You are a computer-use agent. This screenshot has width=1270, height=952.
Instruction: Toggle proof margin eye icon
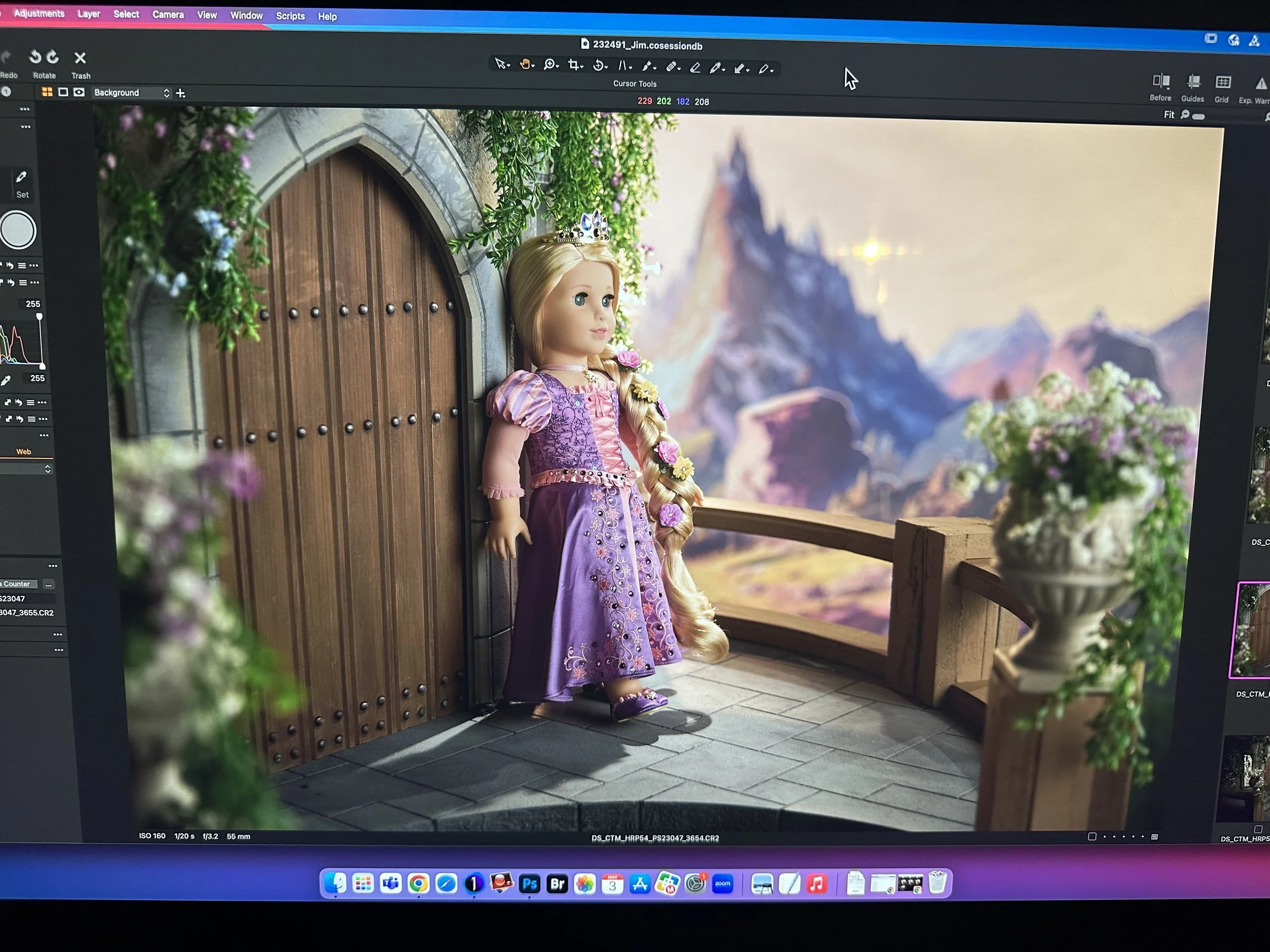pos(79,92)
